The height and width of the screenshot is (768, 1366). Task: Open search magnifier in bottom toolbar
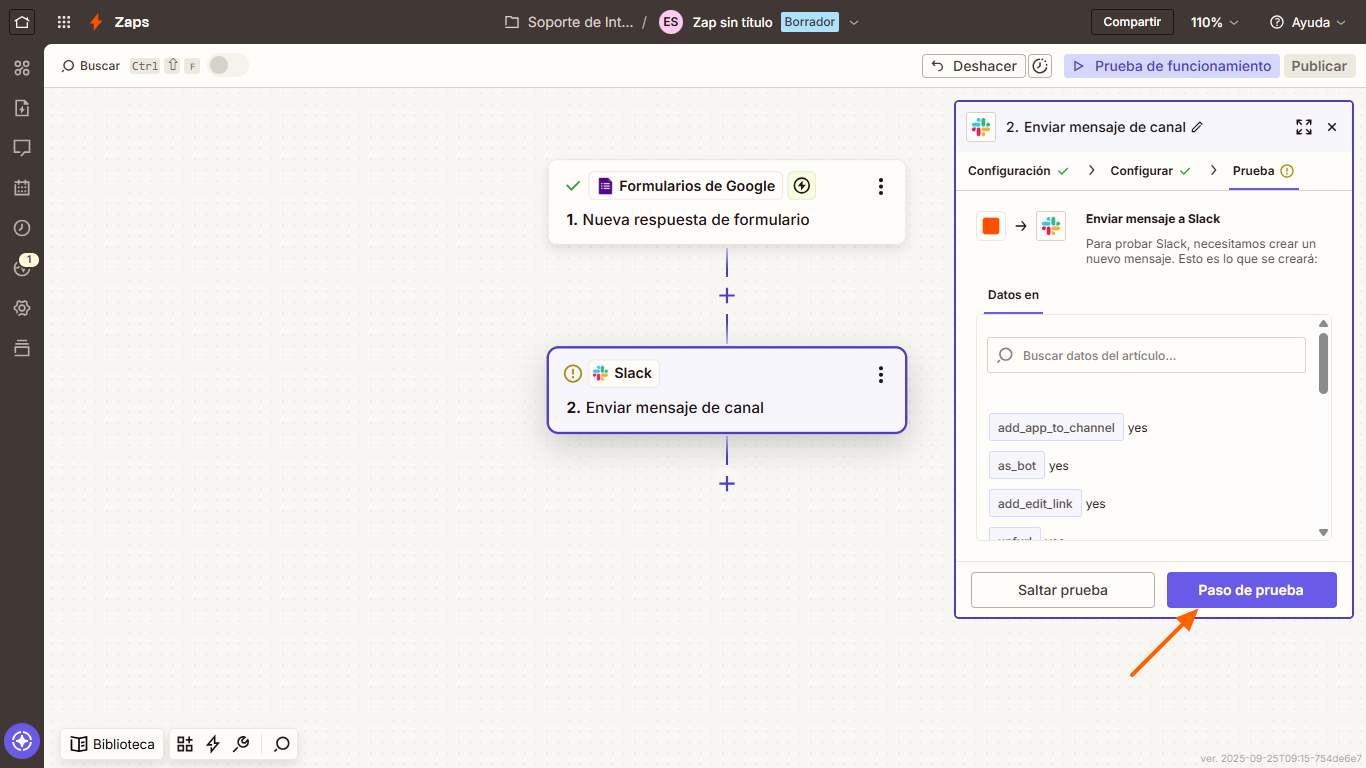pyautogui.click(x=281, y=744)
